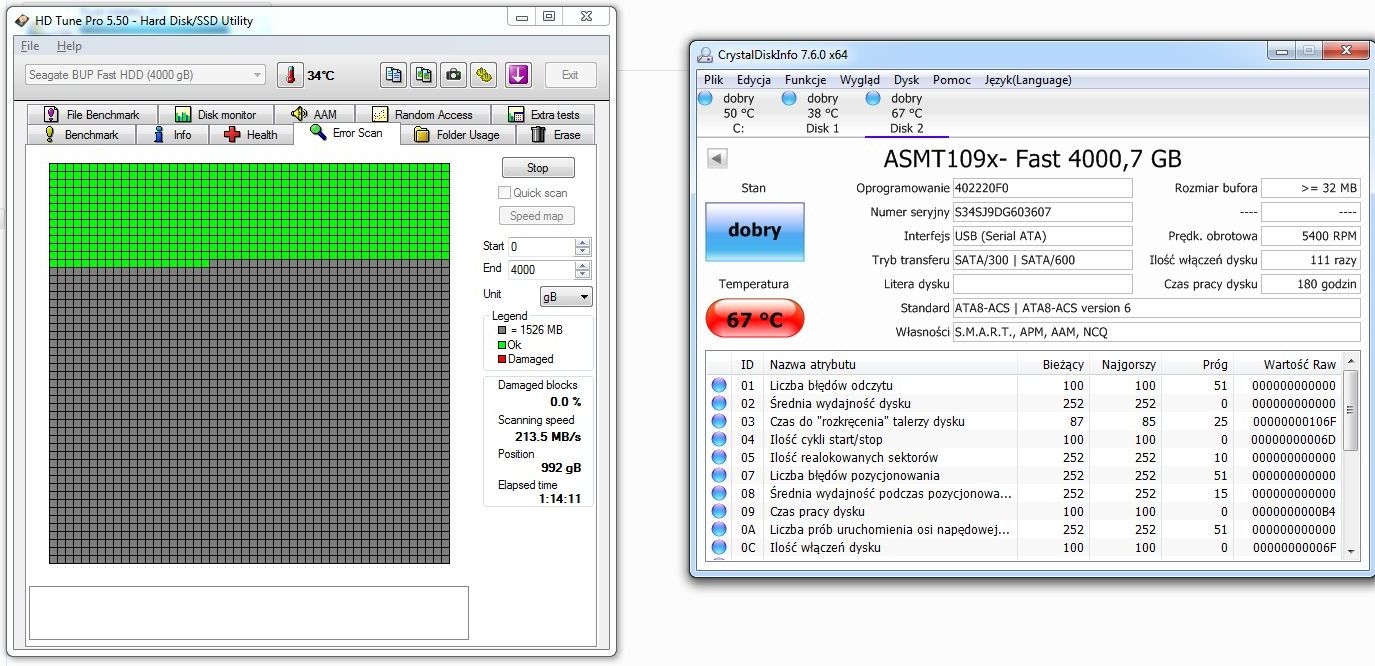1375x666 pixels.
Task: Decrease the End value with the down arrow
Action: [583, 274]
